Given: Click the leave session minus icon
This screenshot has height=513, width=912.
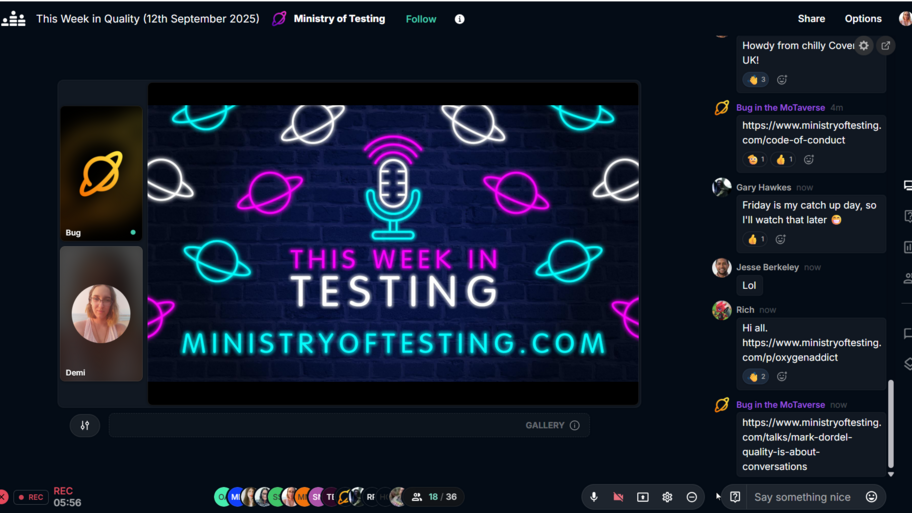Looking at the screenshot, I should point(691,497).
